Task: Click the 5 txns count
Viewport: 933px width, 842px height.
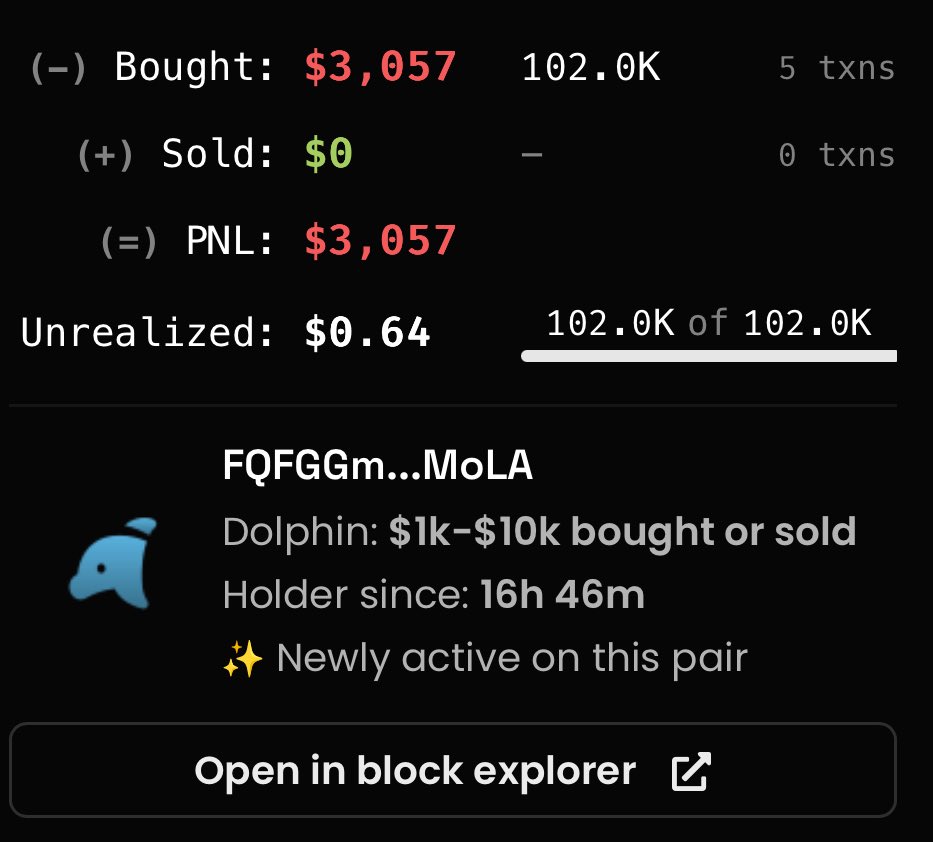Action: coord(837,68)
